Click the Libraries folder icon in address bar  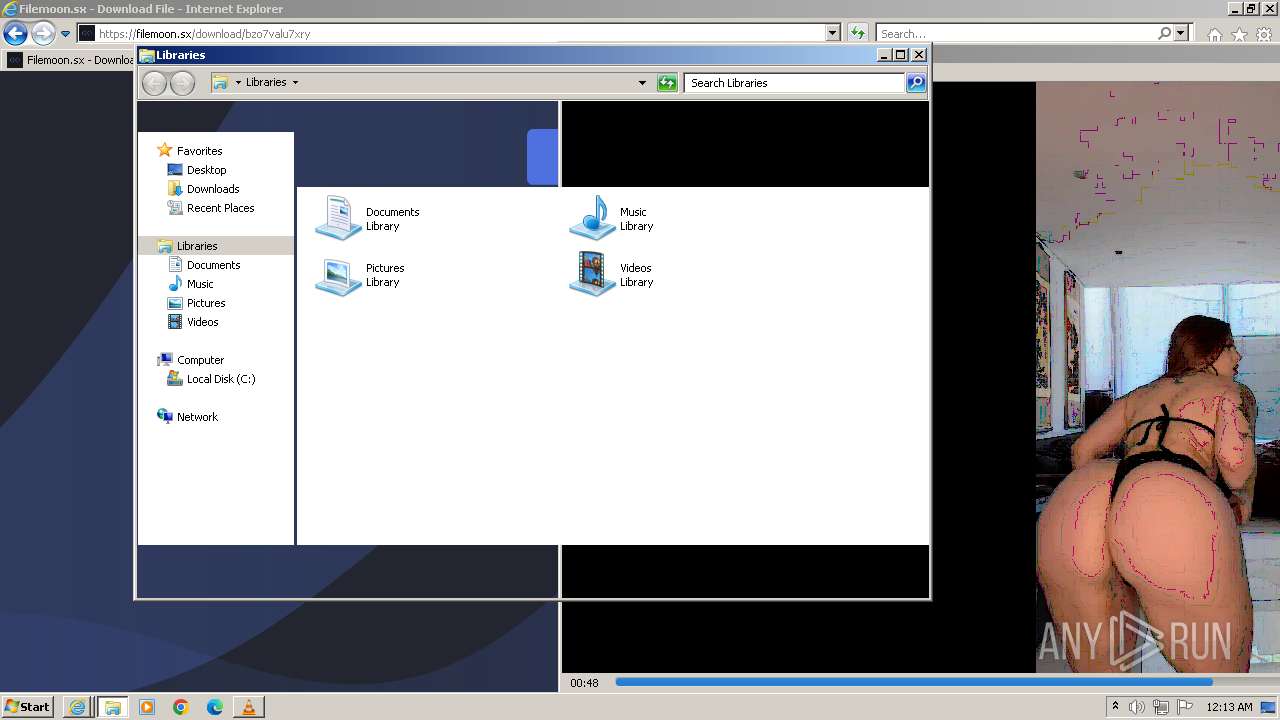click(x=220, y=83)
